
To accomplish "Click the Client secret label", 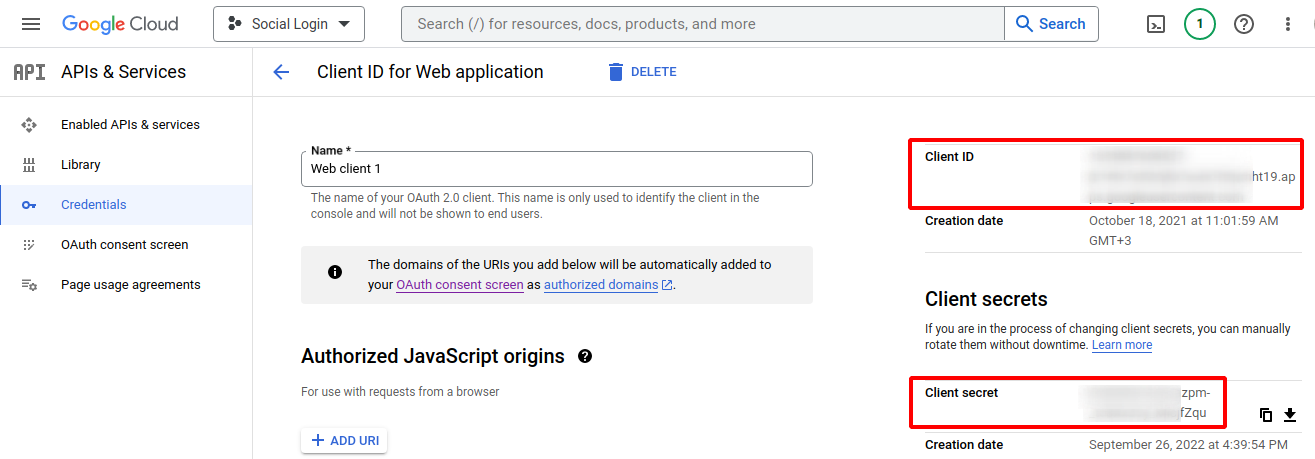I will 962,393.
